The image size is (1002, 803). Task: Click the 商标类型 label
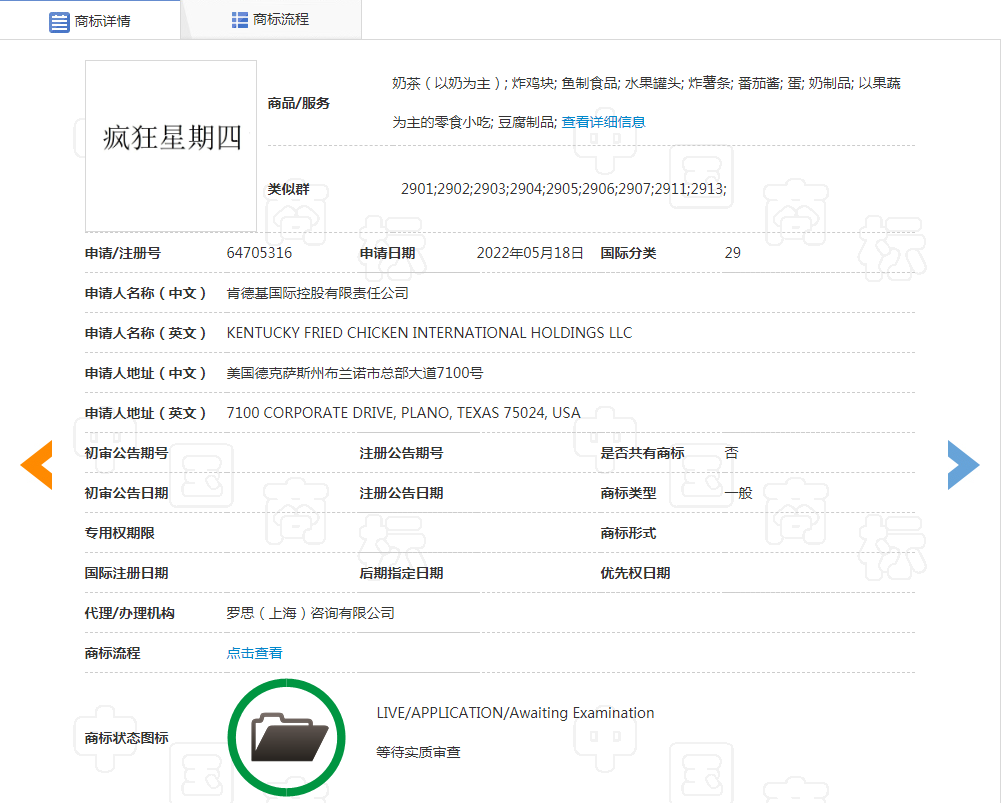pyautogui.click(x=628, y=493)
